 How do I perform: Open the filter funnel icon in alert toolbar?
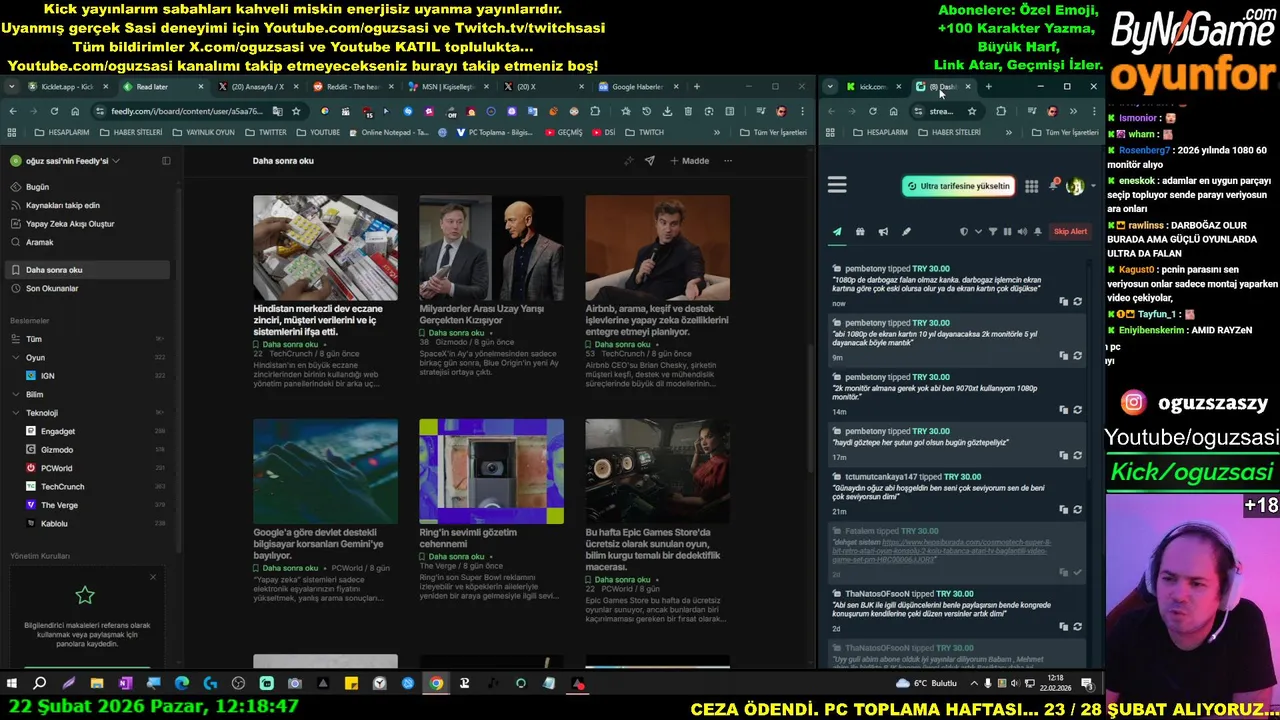[x=993, y=232]
